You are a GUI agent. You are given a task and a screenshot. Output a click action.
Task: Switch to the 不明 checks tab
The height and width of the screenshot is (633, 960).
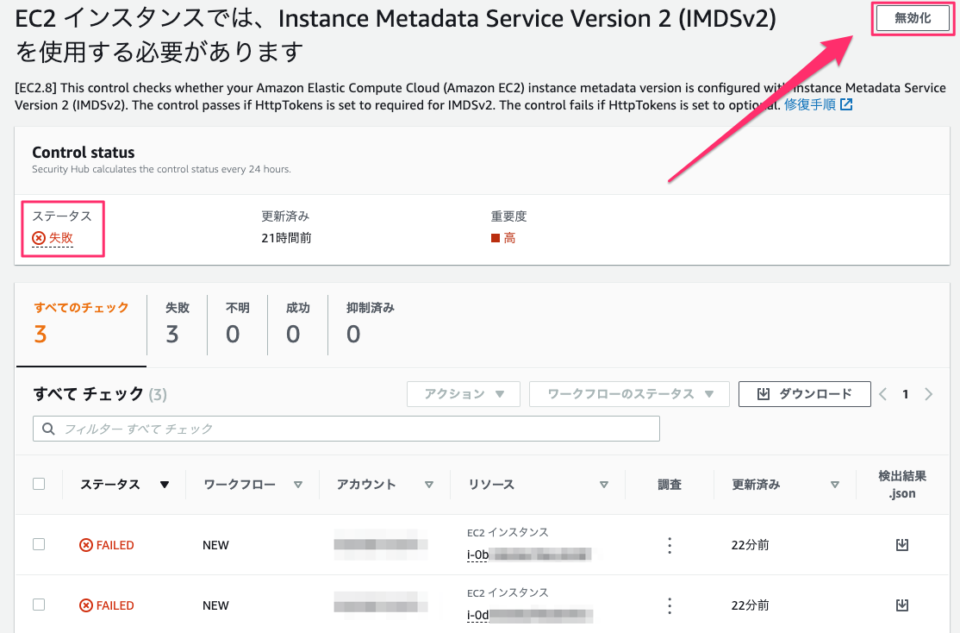click(237, 323)
